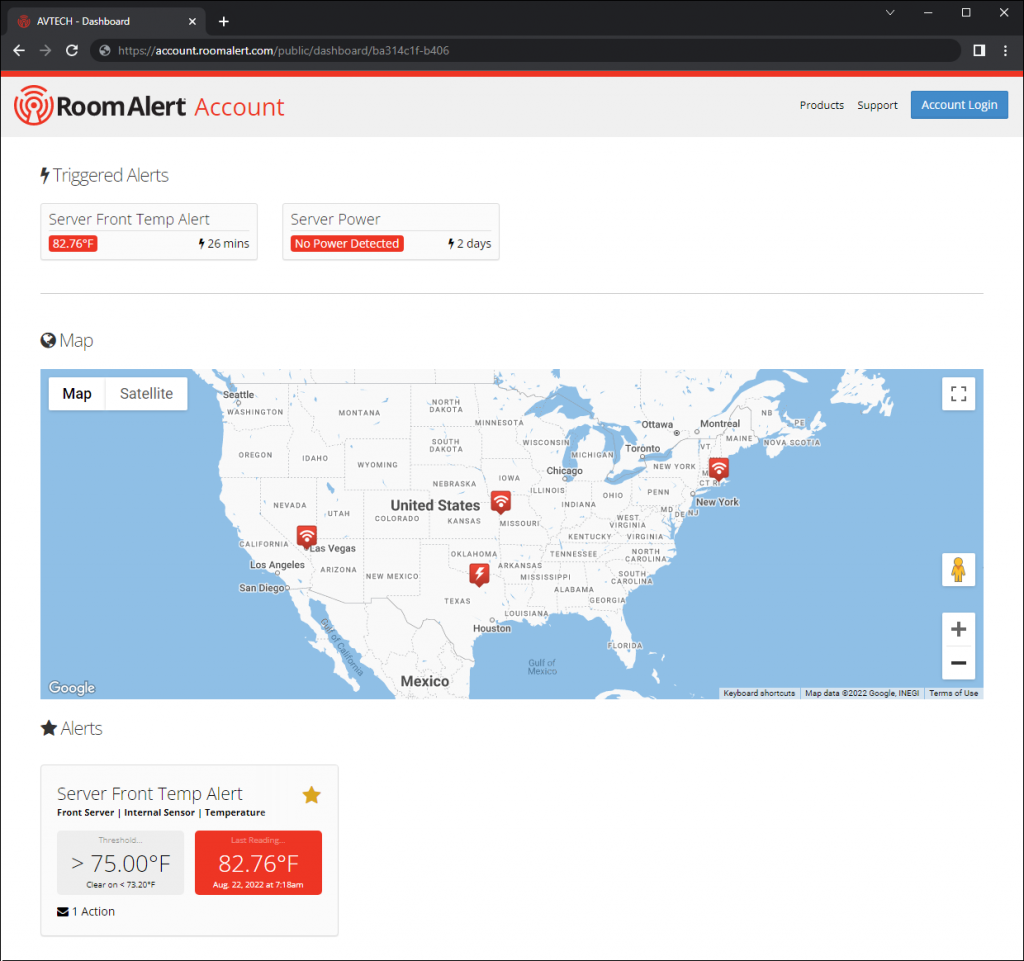The image size is (1024, 961).
Task: Click the side panel toggle in the browser toolbar
Action: coord(978,50)
